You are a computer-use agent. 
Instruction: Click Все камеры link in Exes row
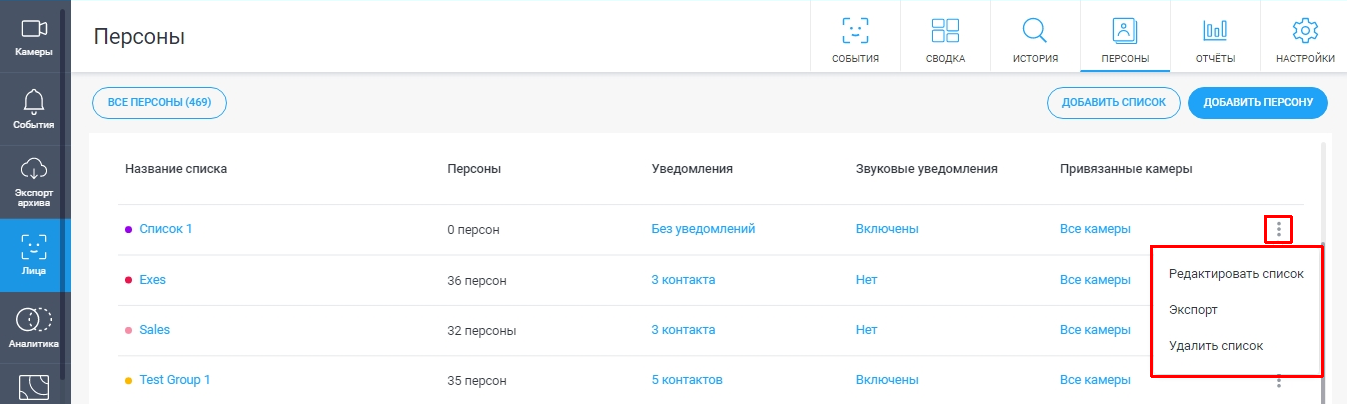1095,280
